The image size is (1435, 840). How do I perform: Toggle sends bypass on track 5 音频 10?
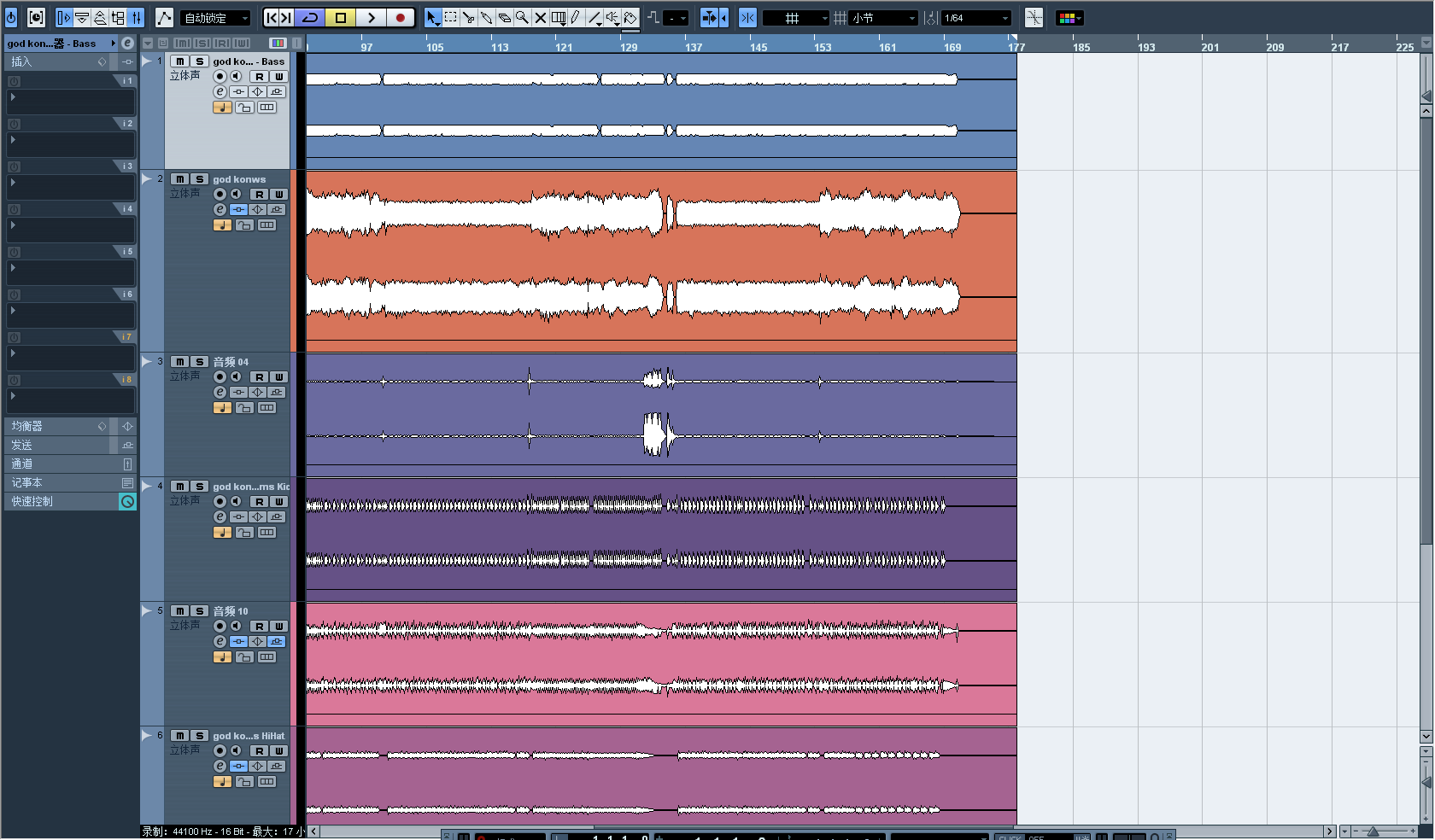pyautogui.click(x=277, y=641)
